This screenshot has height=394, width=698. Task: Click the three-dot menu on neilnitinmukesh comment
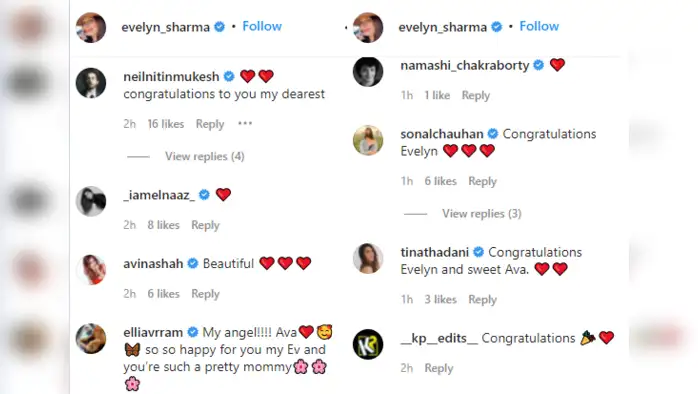coord(245,123)
